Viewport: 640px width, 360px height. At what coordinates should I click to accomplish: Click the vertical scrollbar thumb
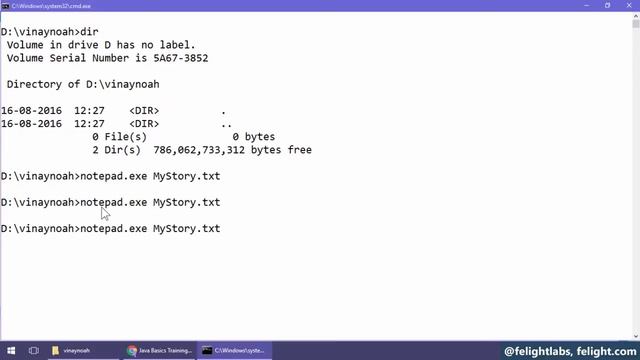[x=636, y=24]
